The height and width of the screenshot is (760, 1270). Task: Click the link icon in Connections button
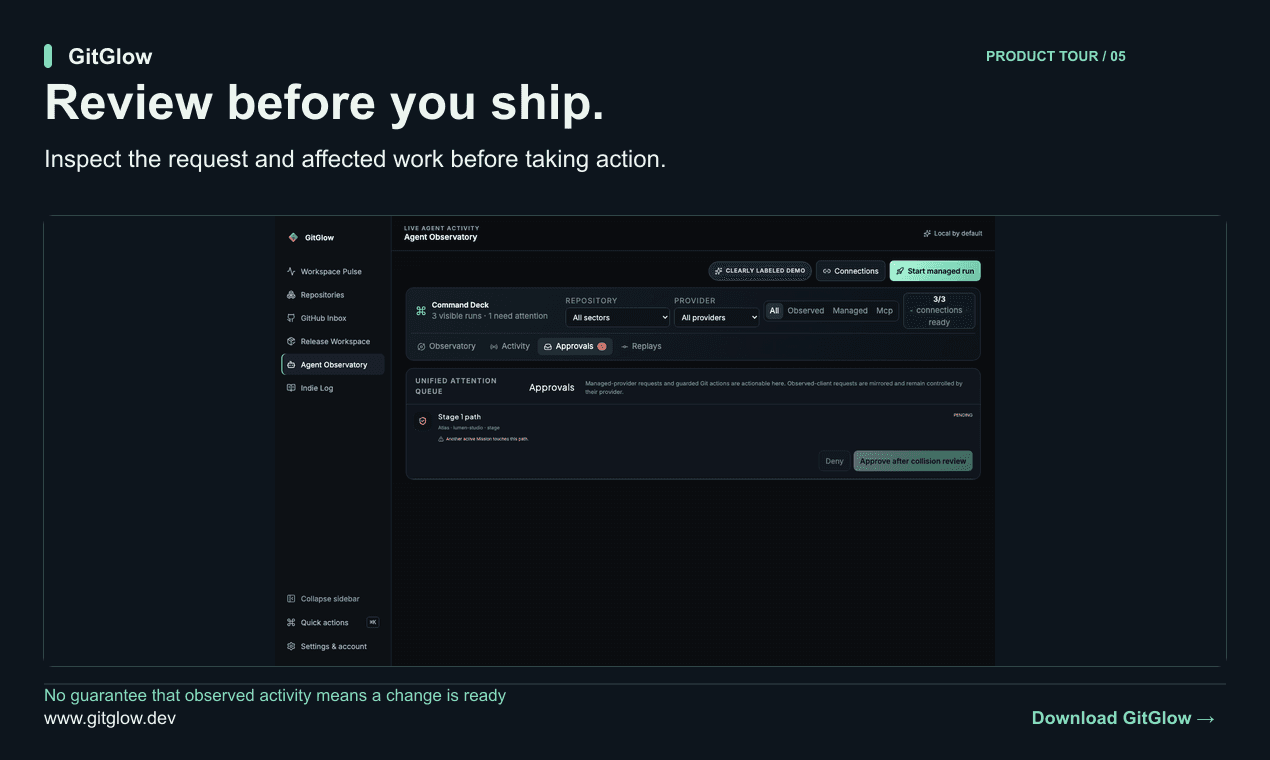pos(827,271)
